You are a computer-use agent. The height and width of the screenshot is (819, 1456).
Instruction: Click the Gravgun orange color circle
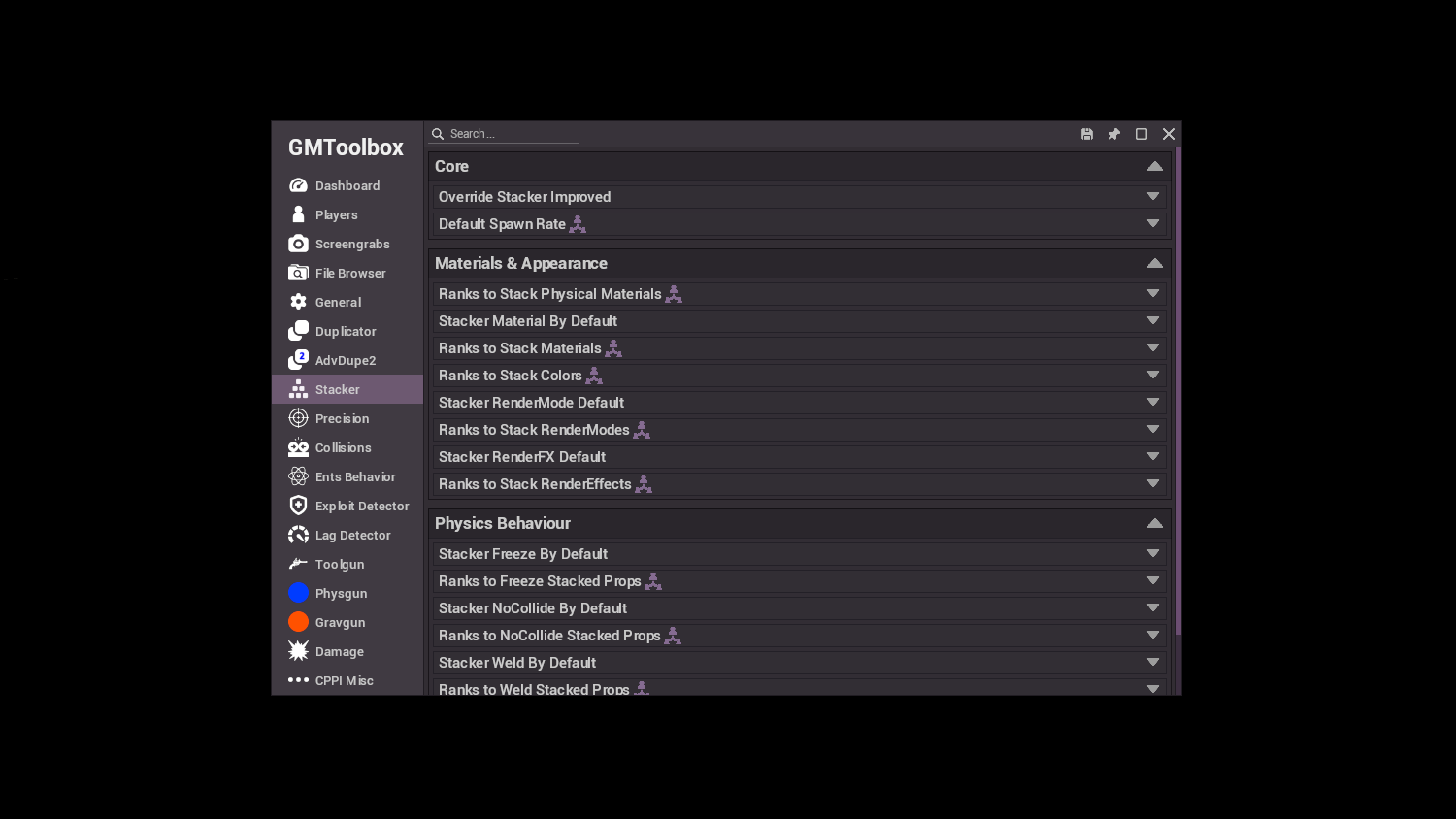(x=298, y=622)
